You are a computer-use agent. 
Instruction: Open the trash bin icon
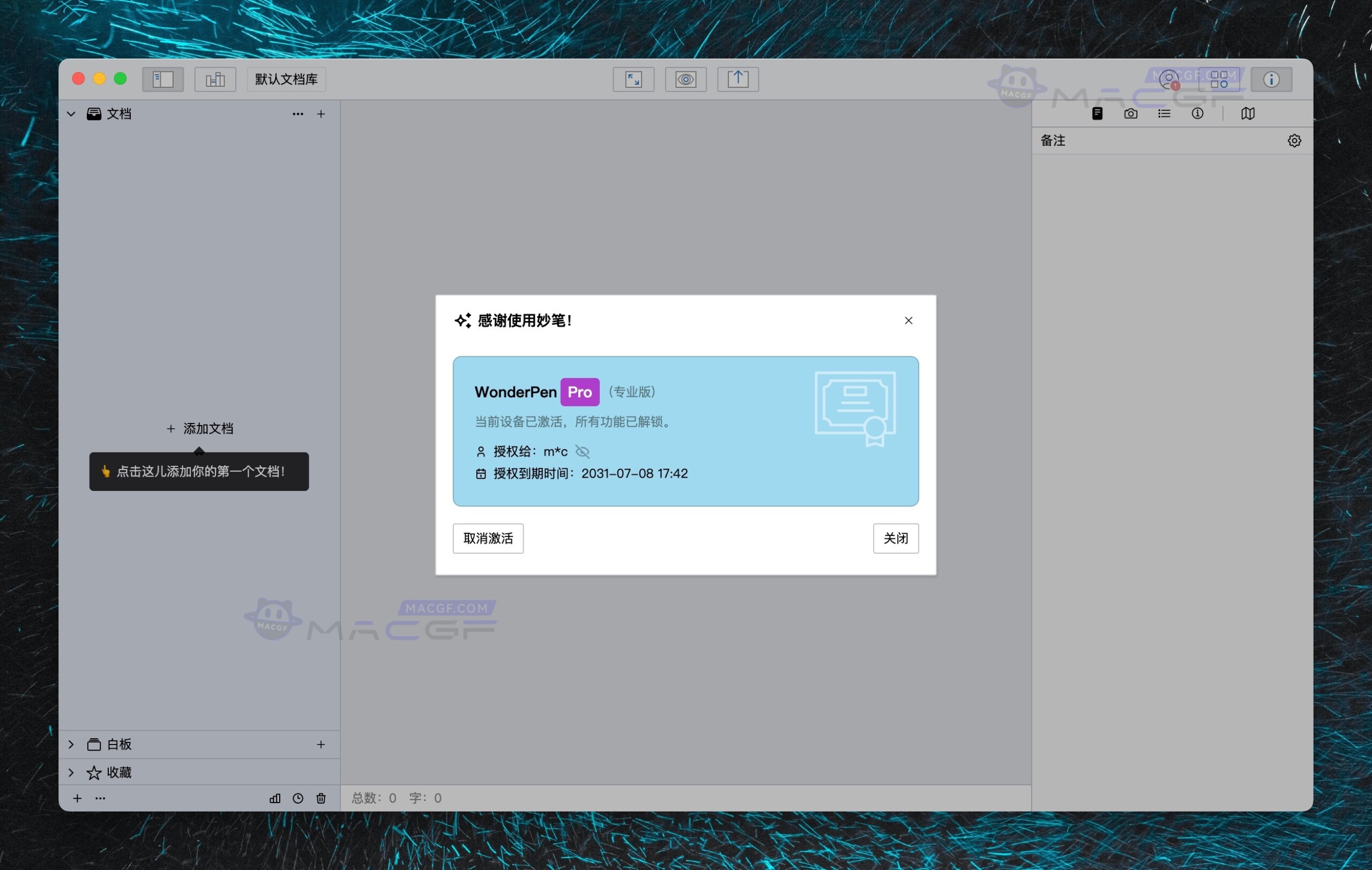[x=321, y=798]
